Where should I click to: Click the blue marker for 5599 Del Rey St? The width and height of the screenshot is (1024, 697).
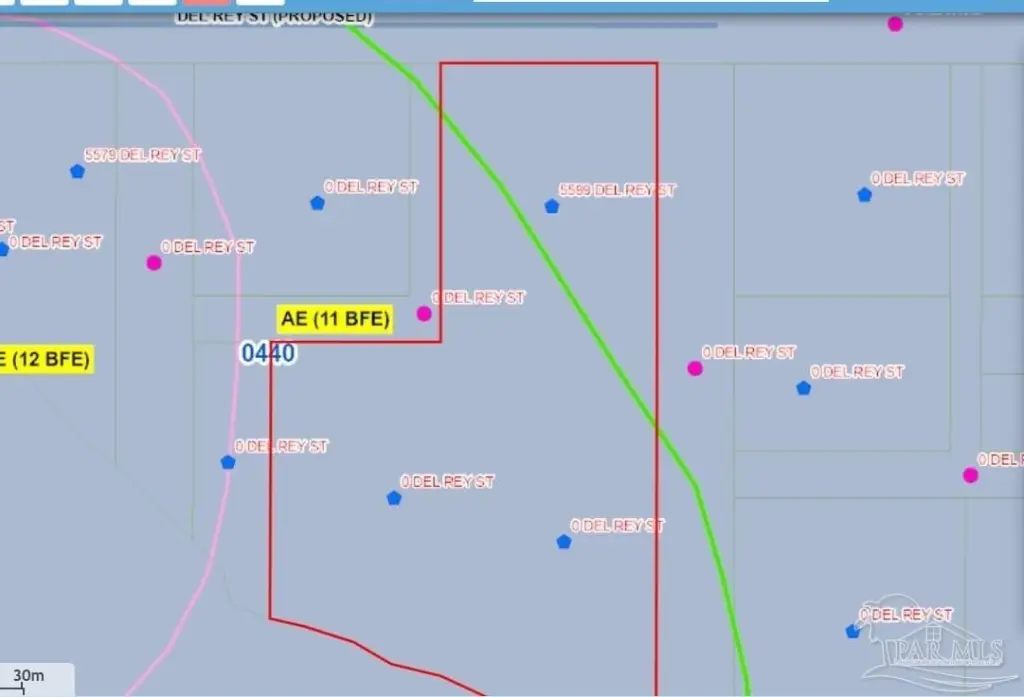551,206
